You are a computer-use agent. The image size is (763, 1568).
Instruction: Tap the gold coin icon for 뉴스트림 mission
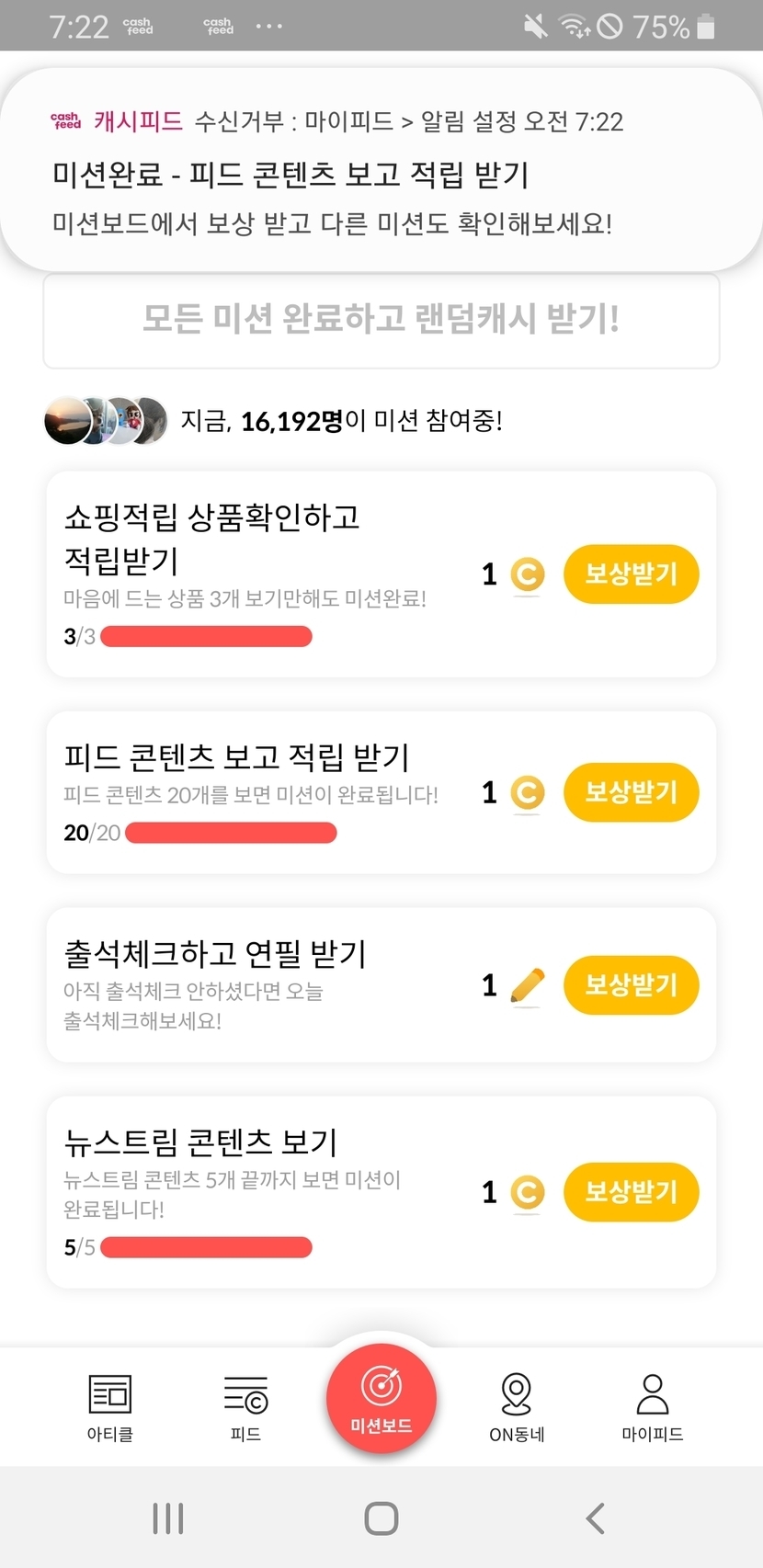(527, 1193)
